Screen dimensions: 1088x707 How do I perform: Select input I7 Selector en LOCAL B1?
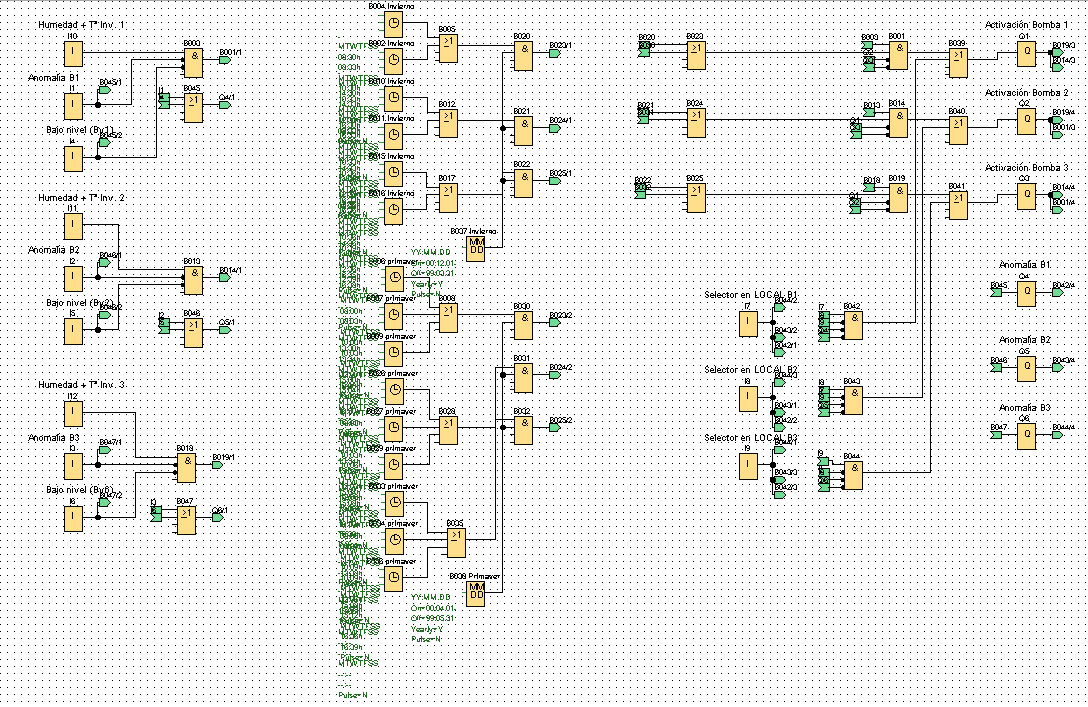748,324
